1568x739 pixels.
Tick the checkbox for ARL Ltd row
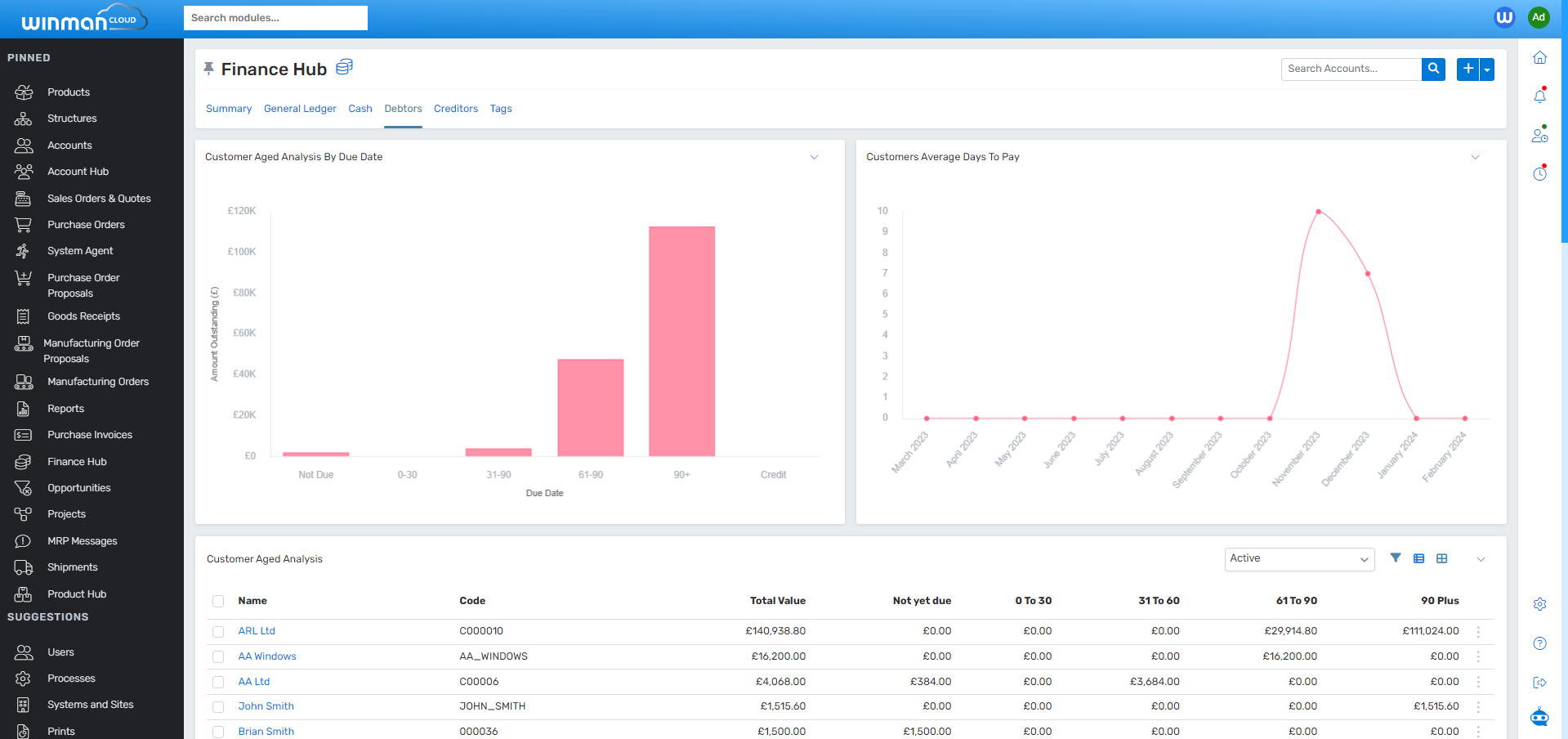pyautogui.click(x=218, y=632)
